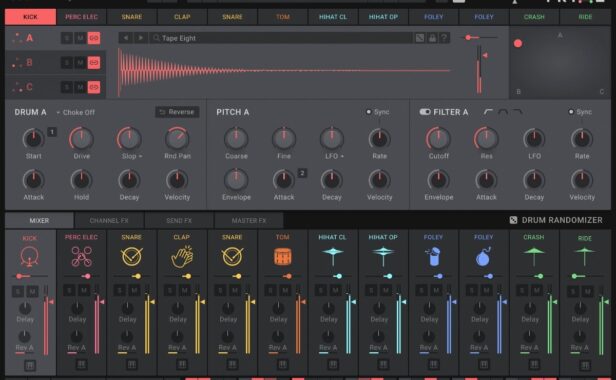Open the help question-mark icon
Viewport: 616px width, 380px height.
(444, 38)
